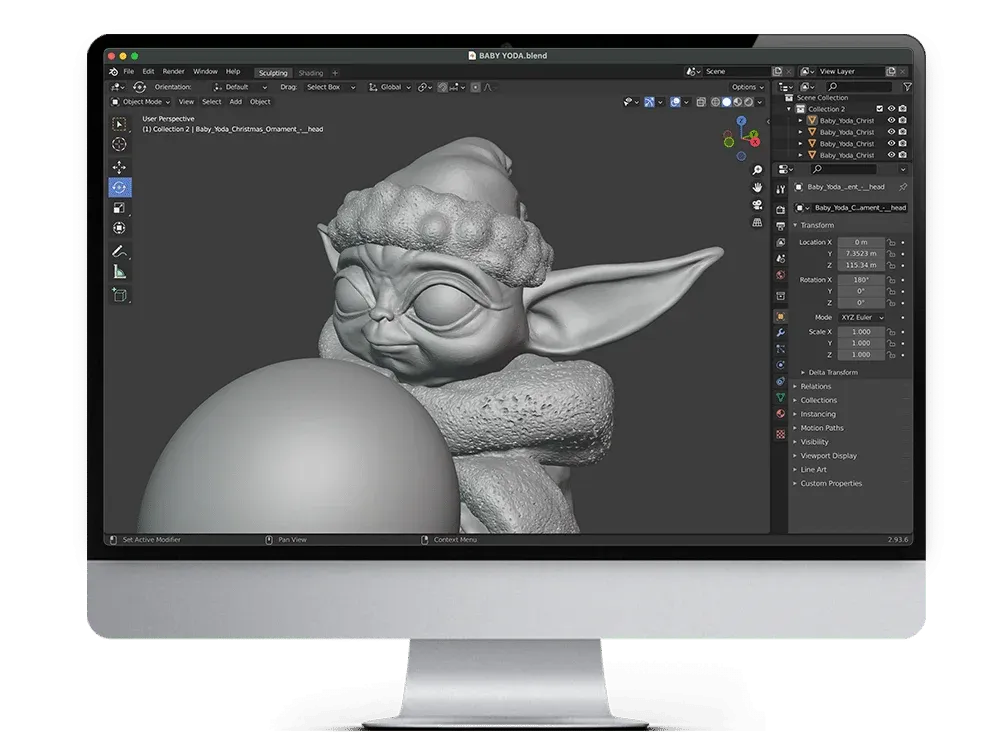This screenshot has width=1000, height=750.
Task: Click the zoom magnifier viewport icon
Action: 757,170
